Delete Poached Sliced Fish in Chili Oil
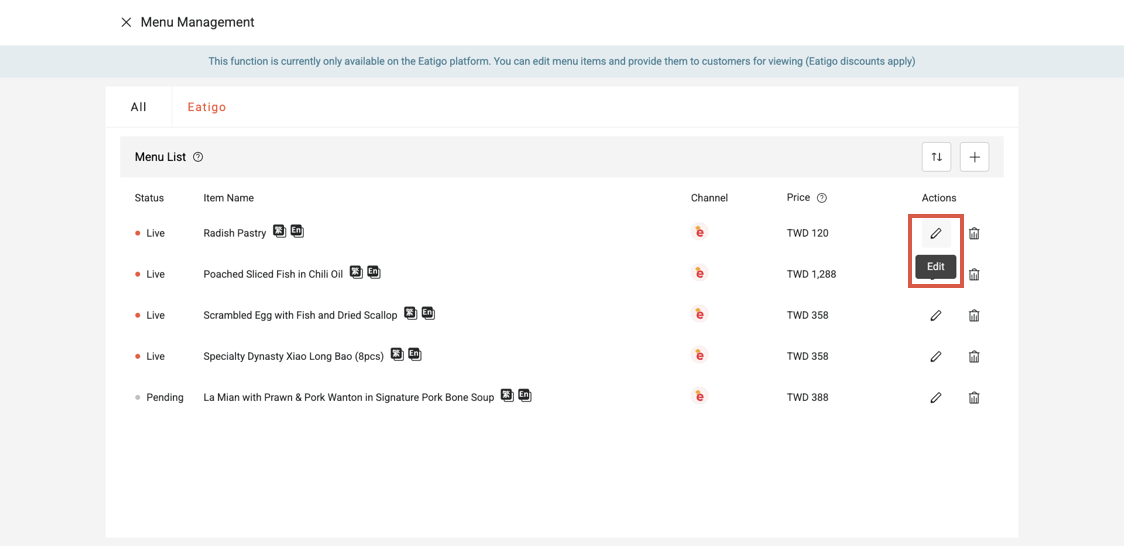The height and width of the screenshot is (546, 1124). pyautogui.click(x=974, y=274)
